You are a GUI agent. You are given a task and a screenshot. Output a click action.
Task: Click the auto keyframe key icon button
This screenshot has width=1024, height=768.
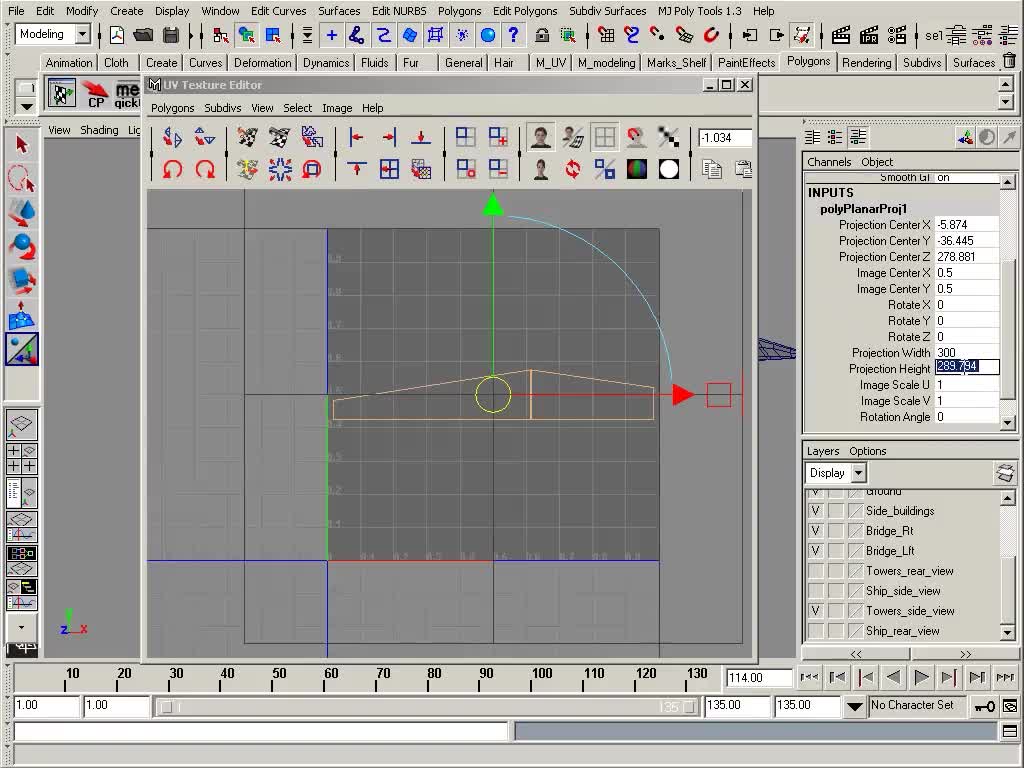984,706
